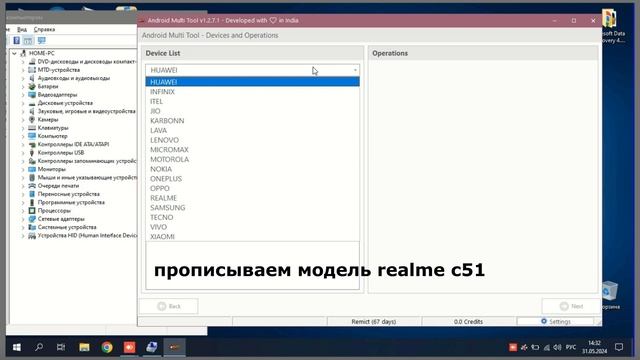
Task: Select Переносные устройства tree item
Action: tap(69, 194)
